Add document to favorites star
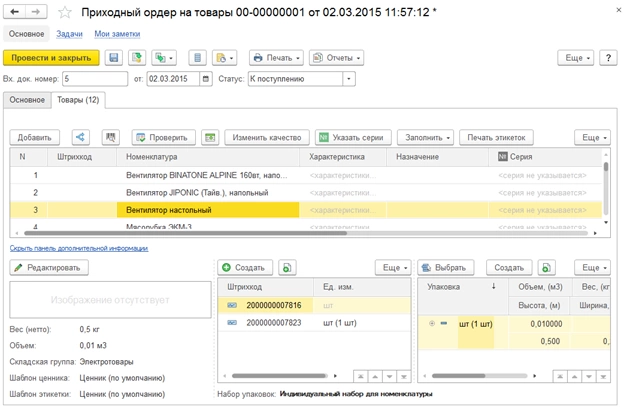This screenshot has width=624, height=407. point(64,12)
